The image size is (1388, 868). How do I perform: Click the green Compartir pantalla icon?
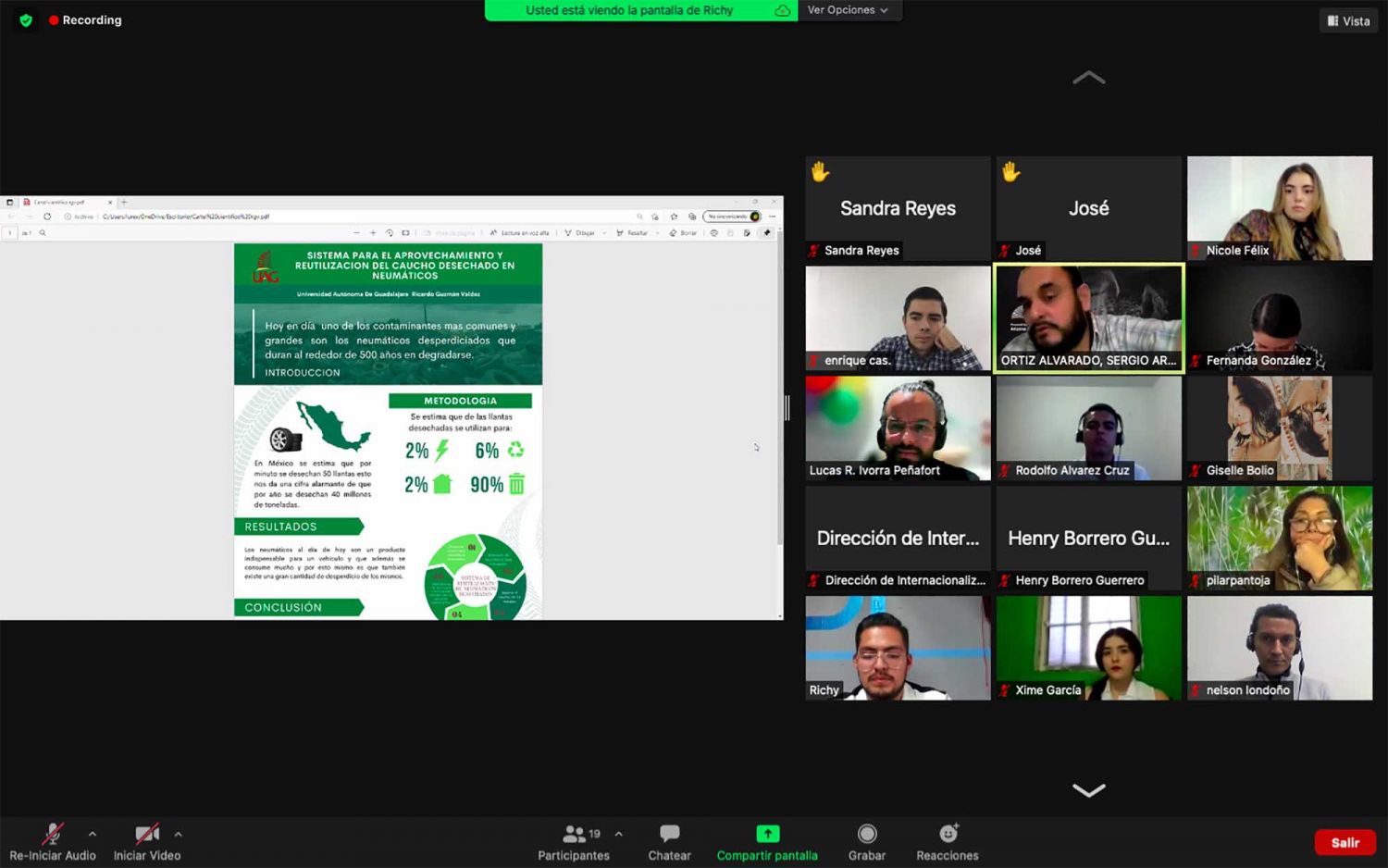point(767,834)
